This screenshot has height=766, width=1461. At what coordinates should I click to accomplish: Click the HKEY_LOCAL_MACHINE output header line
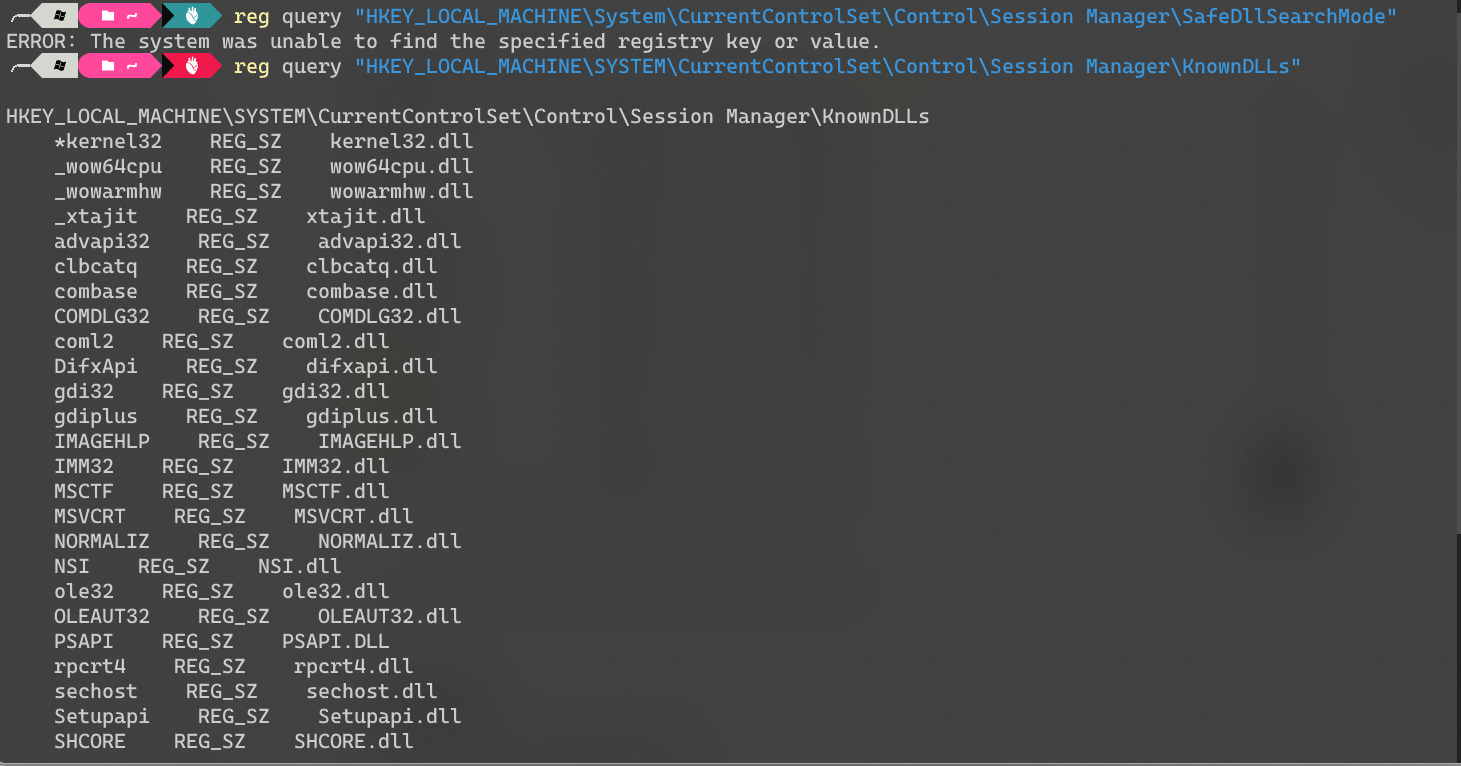[467, 116]
